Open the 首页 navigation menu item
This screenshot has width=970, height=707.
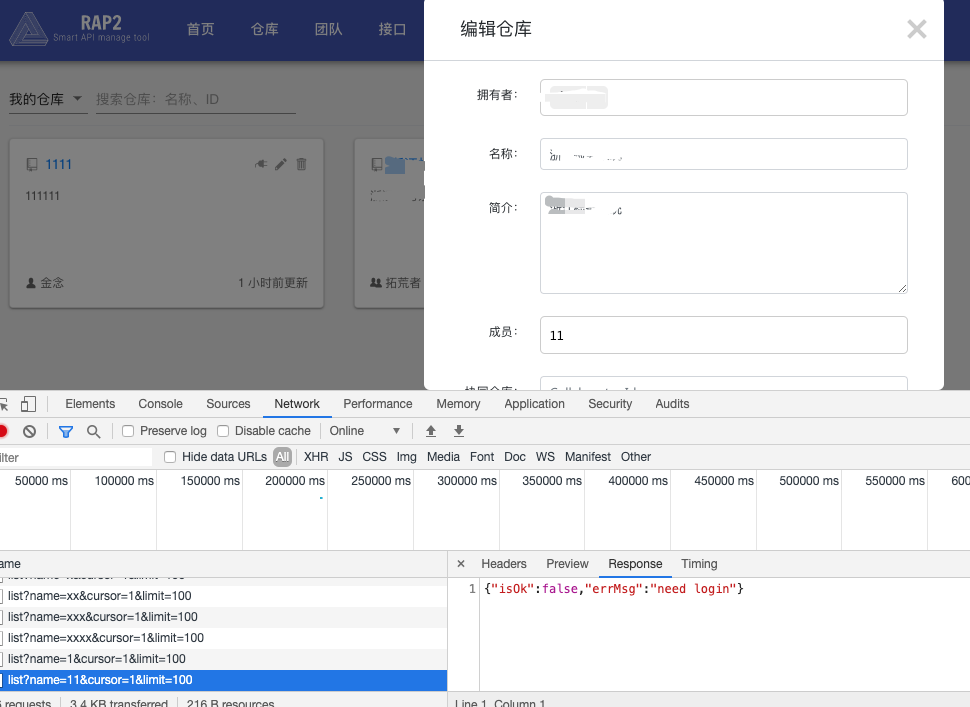tap(200, 29)
